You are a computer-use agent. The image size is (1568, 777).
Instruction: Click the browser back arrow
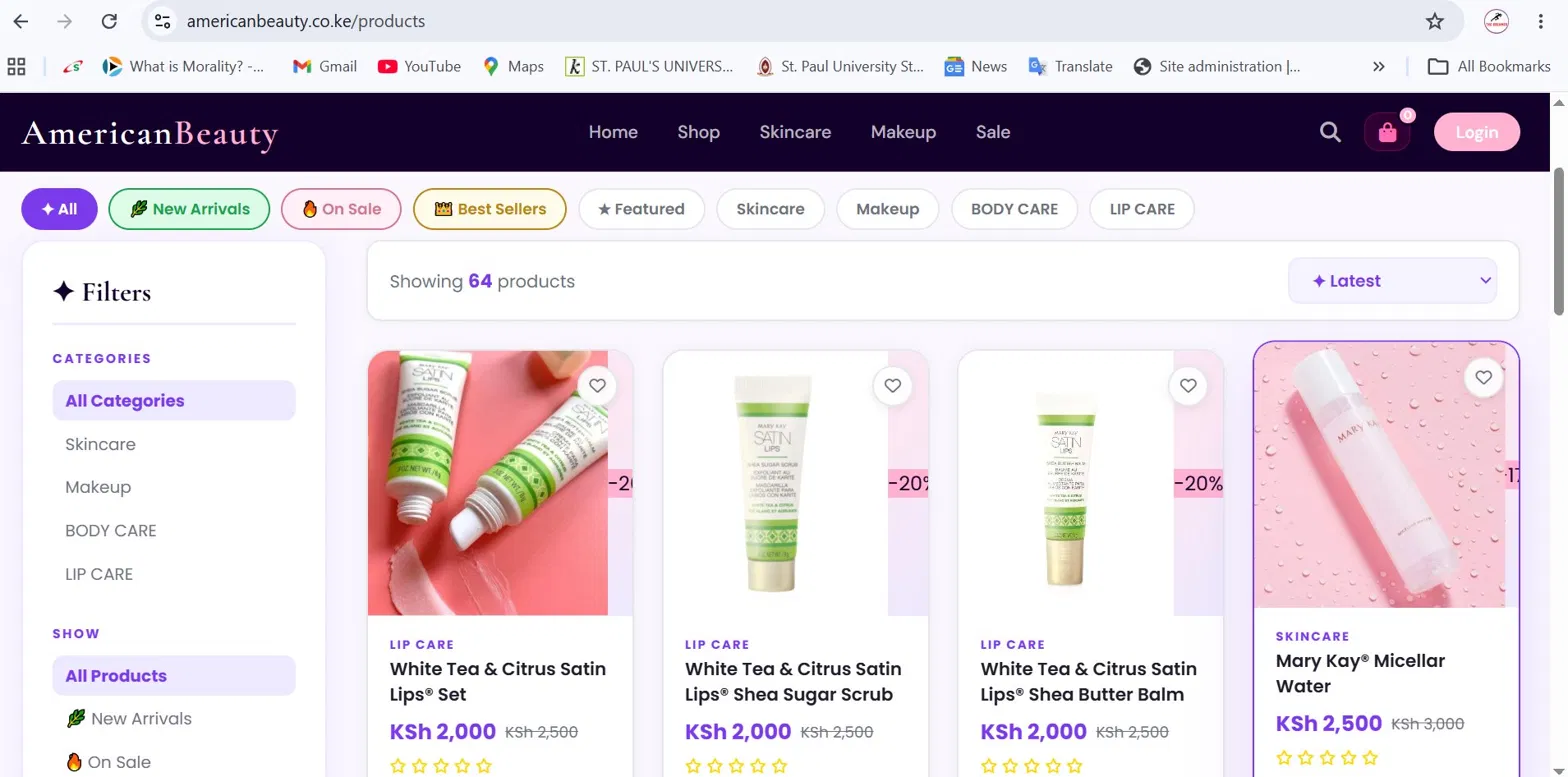click(21, 21)
